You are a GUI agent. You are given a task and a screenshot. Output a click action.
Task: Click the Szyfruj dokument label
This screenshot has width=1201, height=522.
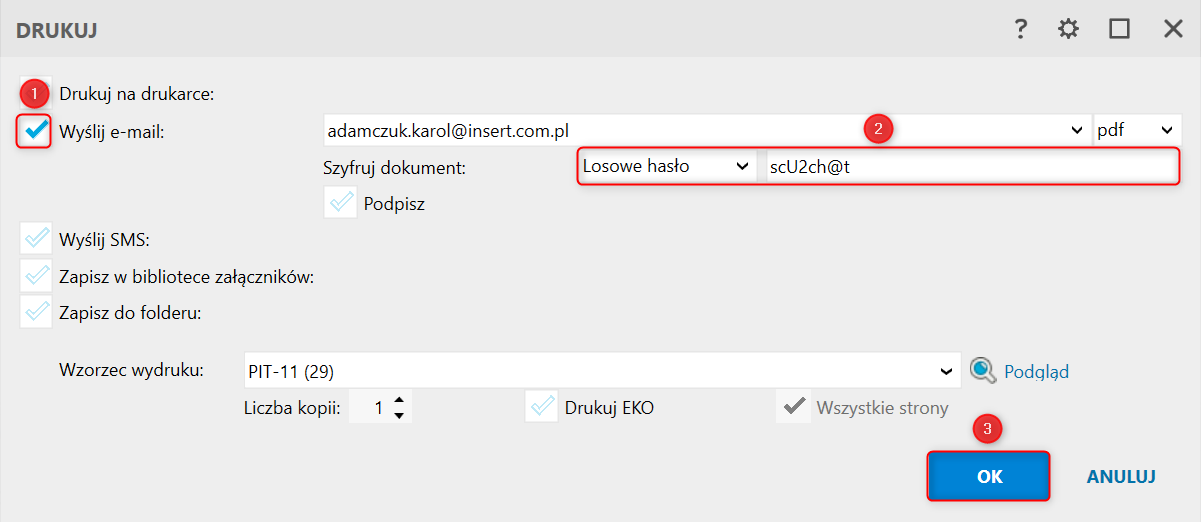[x=395, y=167]
